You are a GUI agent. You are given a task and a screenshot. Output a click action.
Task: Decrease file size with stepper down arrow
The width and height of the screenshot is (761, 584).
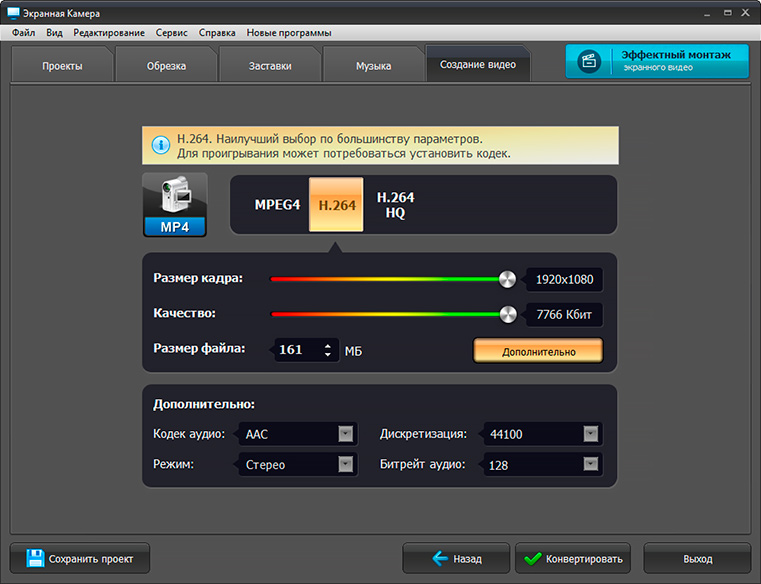coord(328,354)
